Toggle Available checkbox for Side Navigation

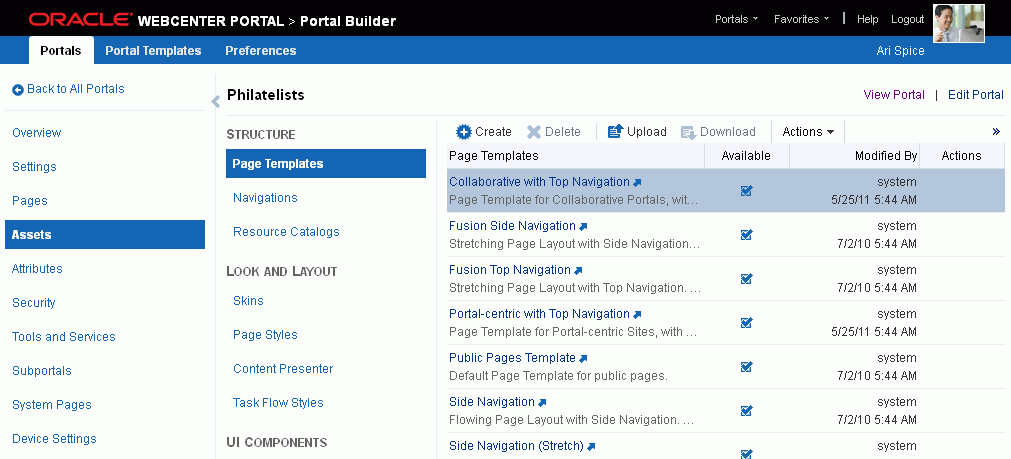[747, 410]
